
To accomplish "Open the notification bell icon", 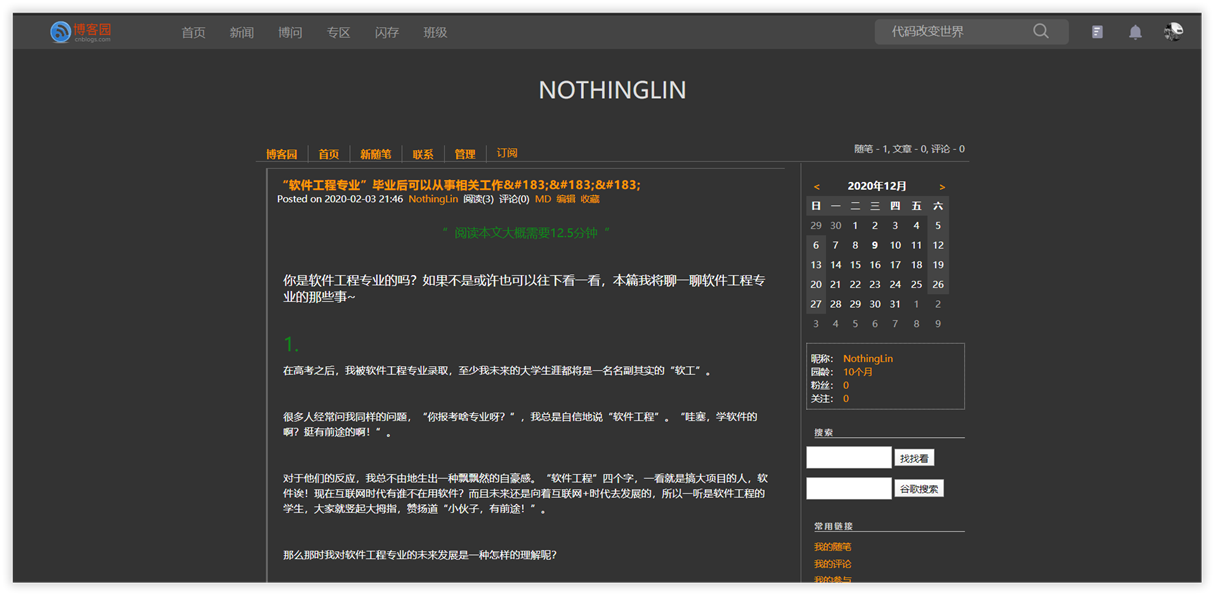I will coord(1135,32).
